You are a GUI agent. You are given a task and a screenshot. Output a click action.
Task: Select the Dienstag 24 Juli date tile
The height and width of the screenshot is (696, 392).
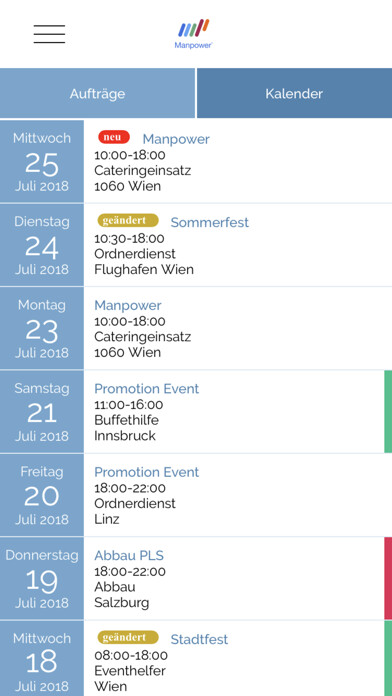pyautogui.click(x=42, y=245)
